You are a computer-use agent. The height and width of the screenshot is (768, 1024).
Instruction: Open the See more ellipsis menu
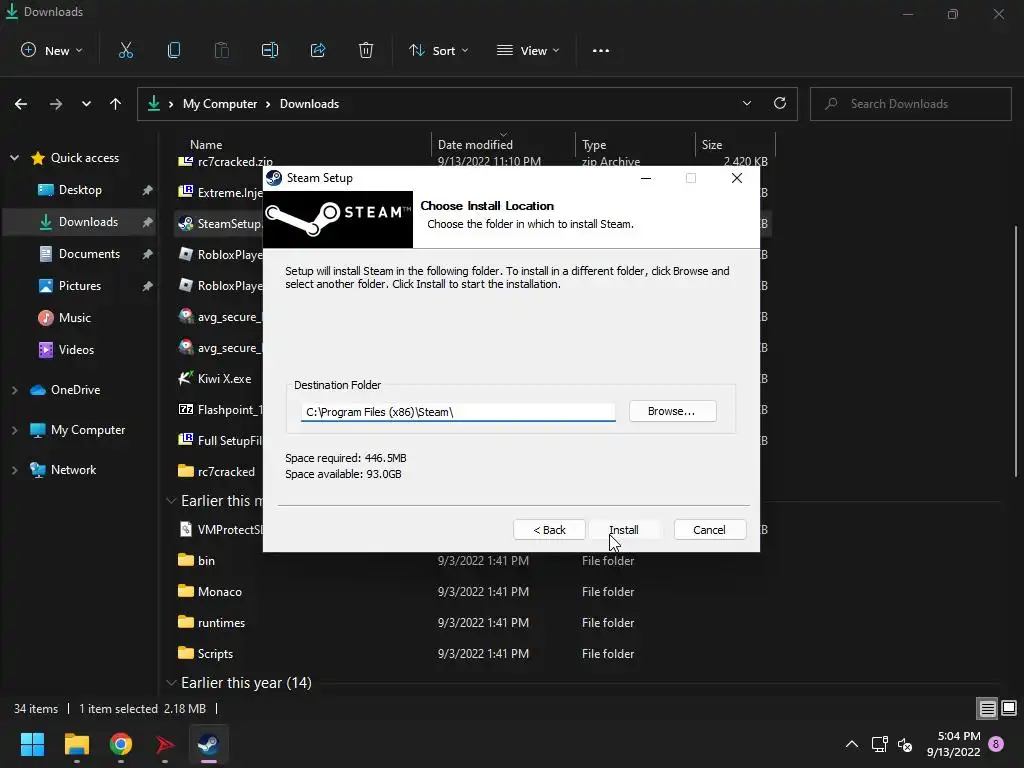(601, 50)
